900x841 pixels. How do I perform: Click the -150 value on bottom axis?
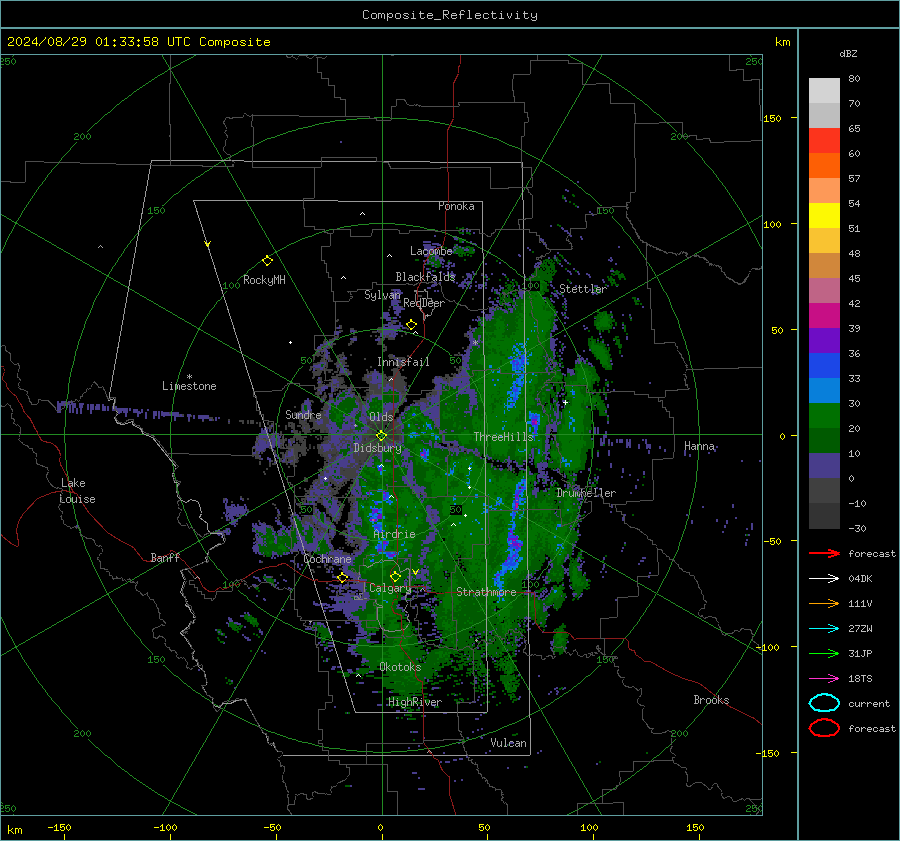point(59,827)
